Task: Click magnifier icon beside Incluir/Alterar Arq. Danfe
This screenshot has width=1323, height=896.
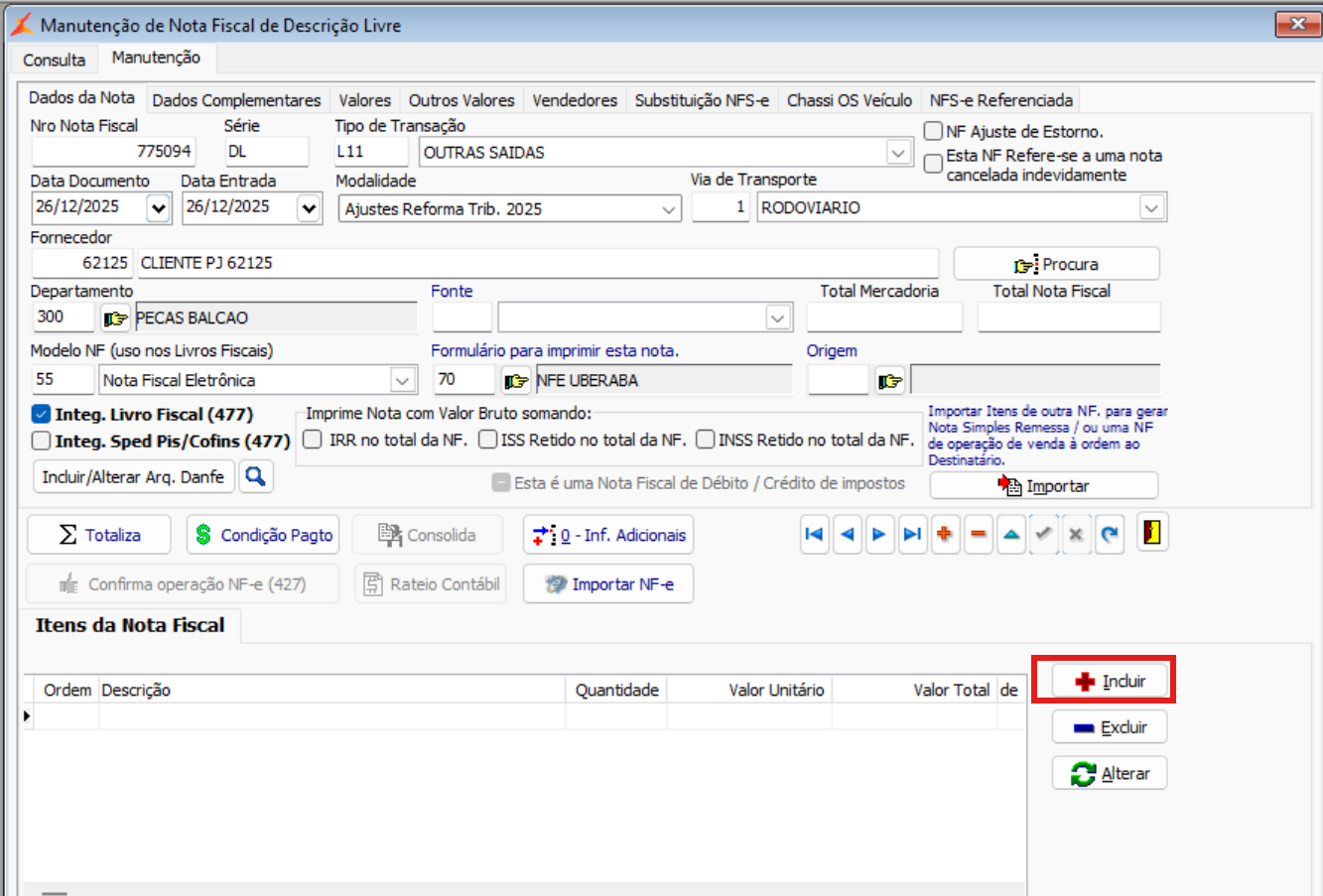Action: [x=255, y=477]
